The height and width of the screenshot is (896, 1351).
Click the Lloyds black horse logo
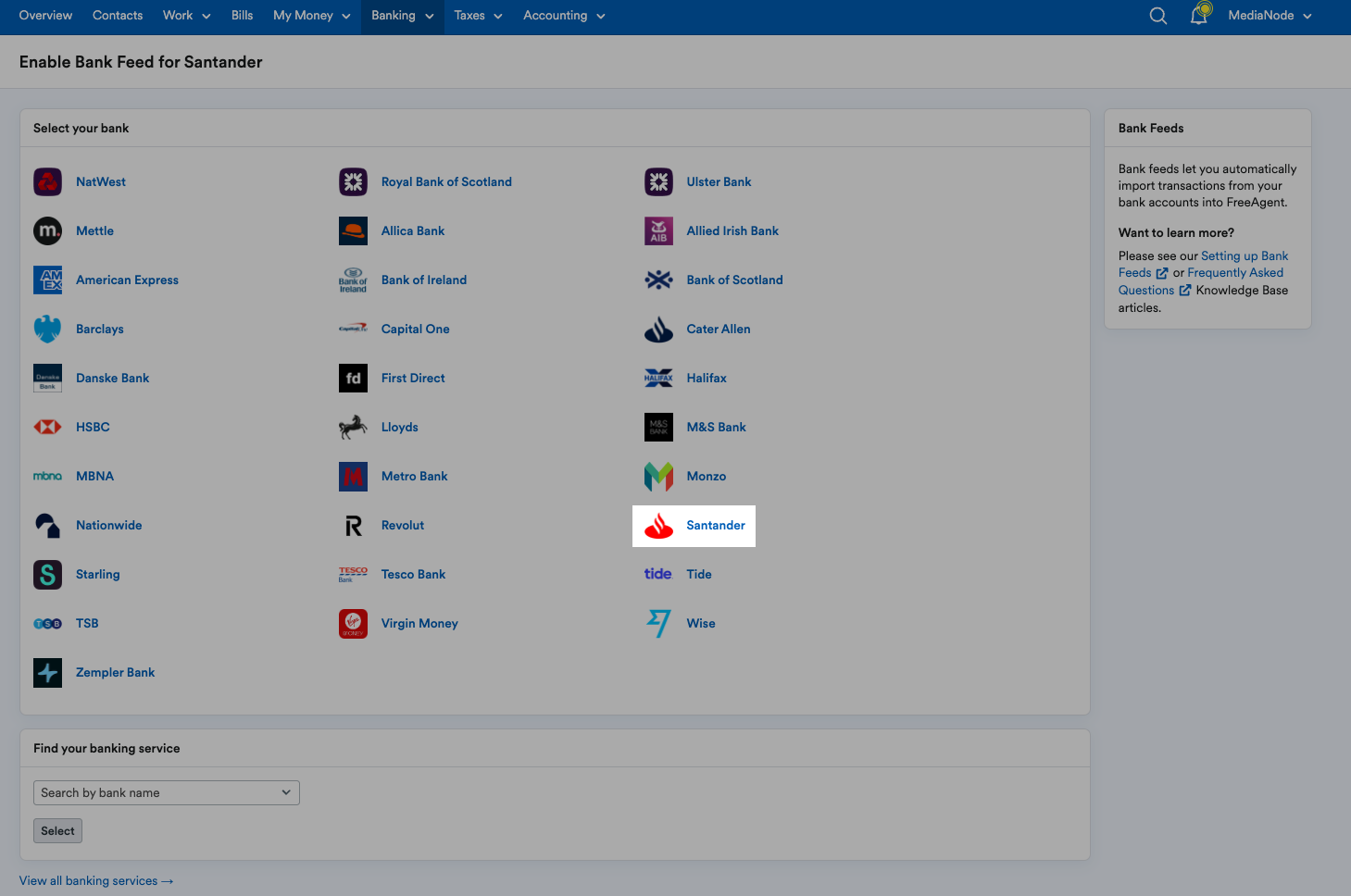coord(353,428)
